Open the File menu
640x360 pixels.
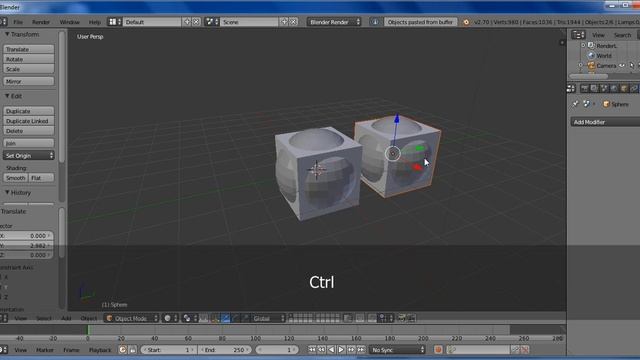(x=18, y=22)
